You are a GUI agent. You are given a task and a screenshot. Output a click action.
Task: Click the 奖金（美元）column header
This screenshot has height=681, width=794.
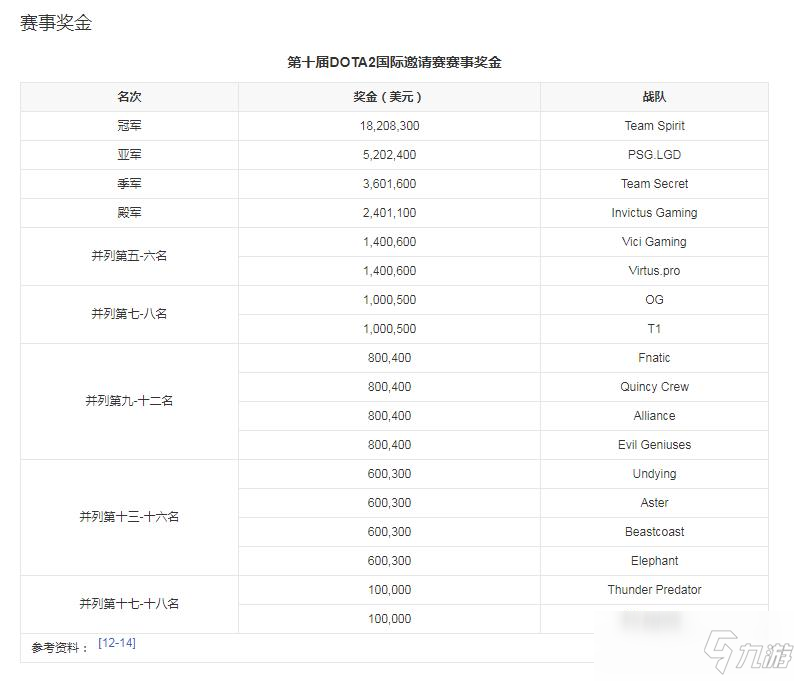pos(389,96)
